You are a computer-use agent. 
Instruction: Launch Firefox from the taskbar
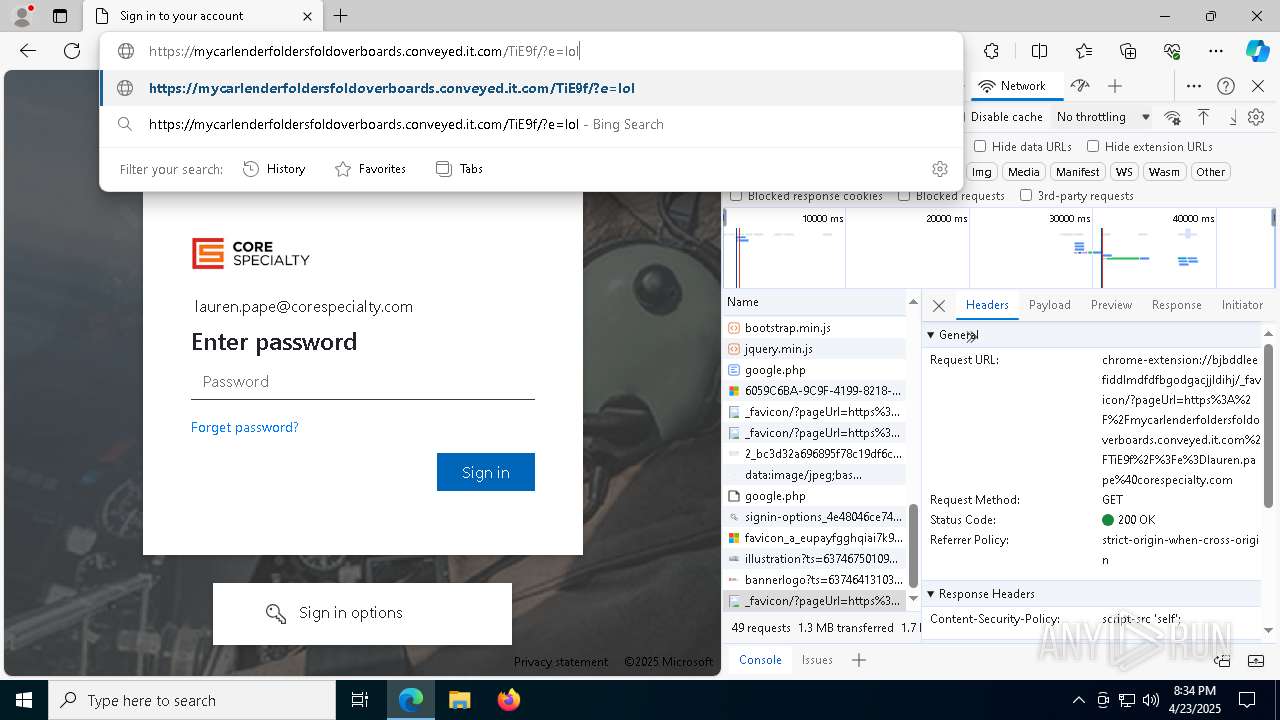(x=508, y=700)
